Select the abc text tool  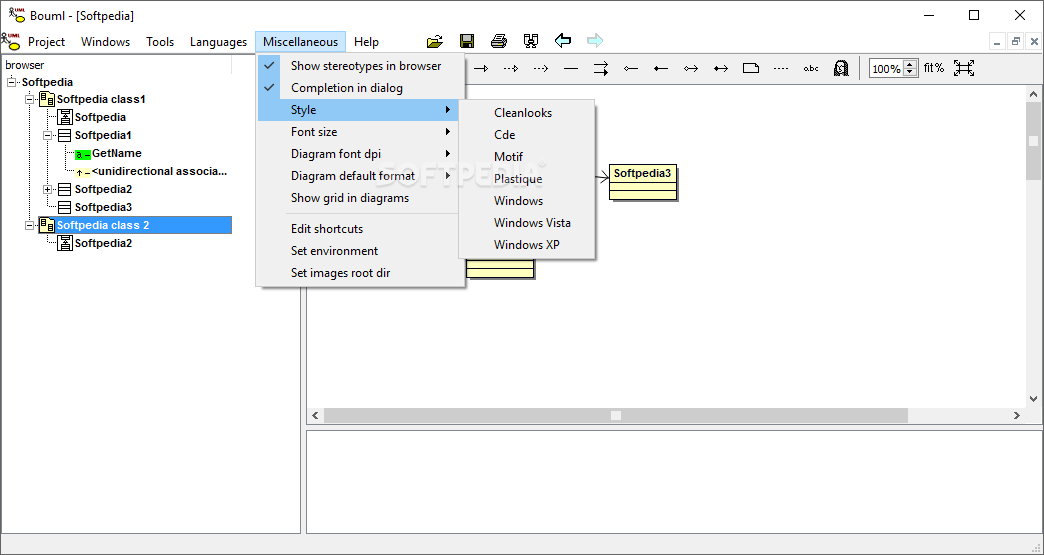tap(811, 69)
